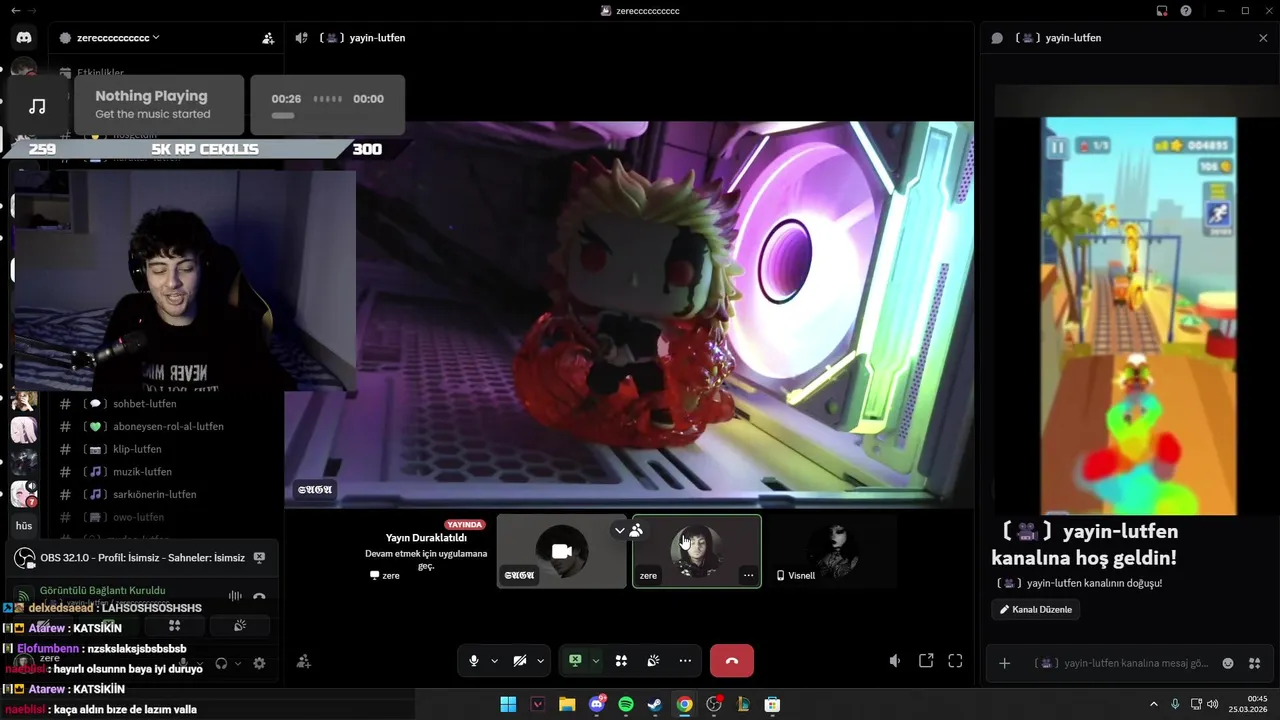Open the aboneysen-rol-al-lutfen channel
1280x720 pixels.
[167, 427]
